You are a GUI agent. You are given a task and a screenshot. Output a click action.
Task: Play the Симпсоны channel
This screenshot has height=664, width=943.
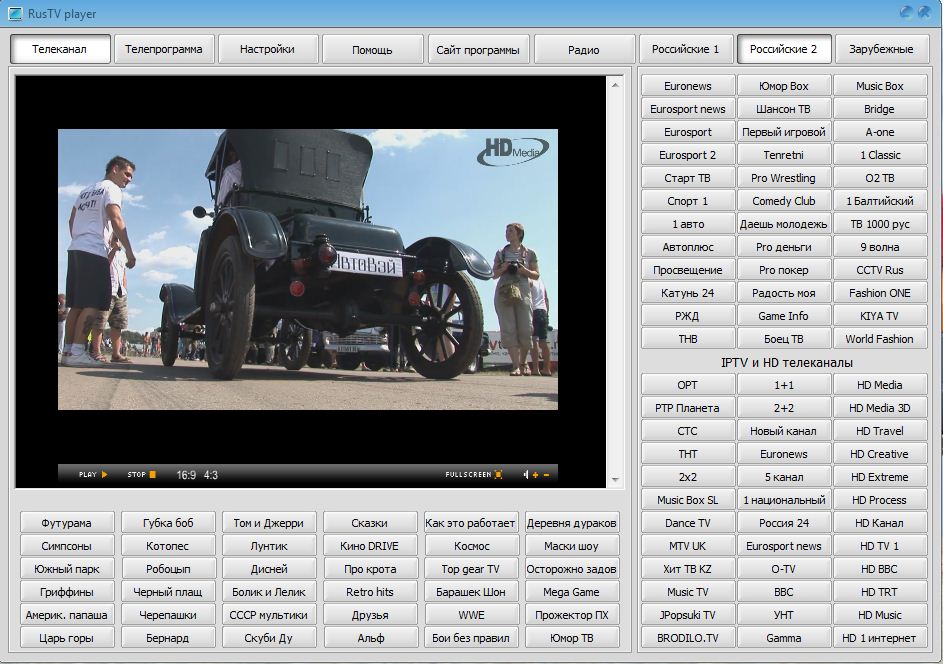click(67, 546)
